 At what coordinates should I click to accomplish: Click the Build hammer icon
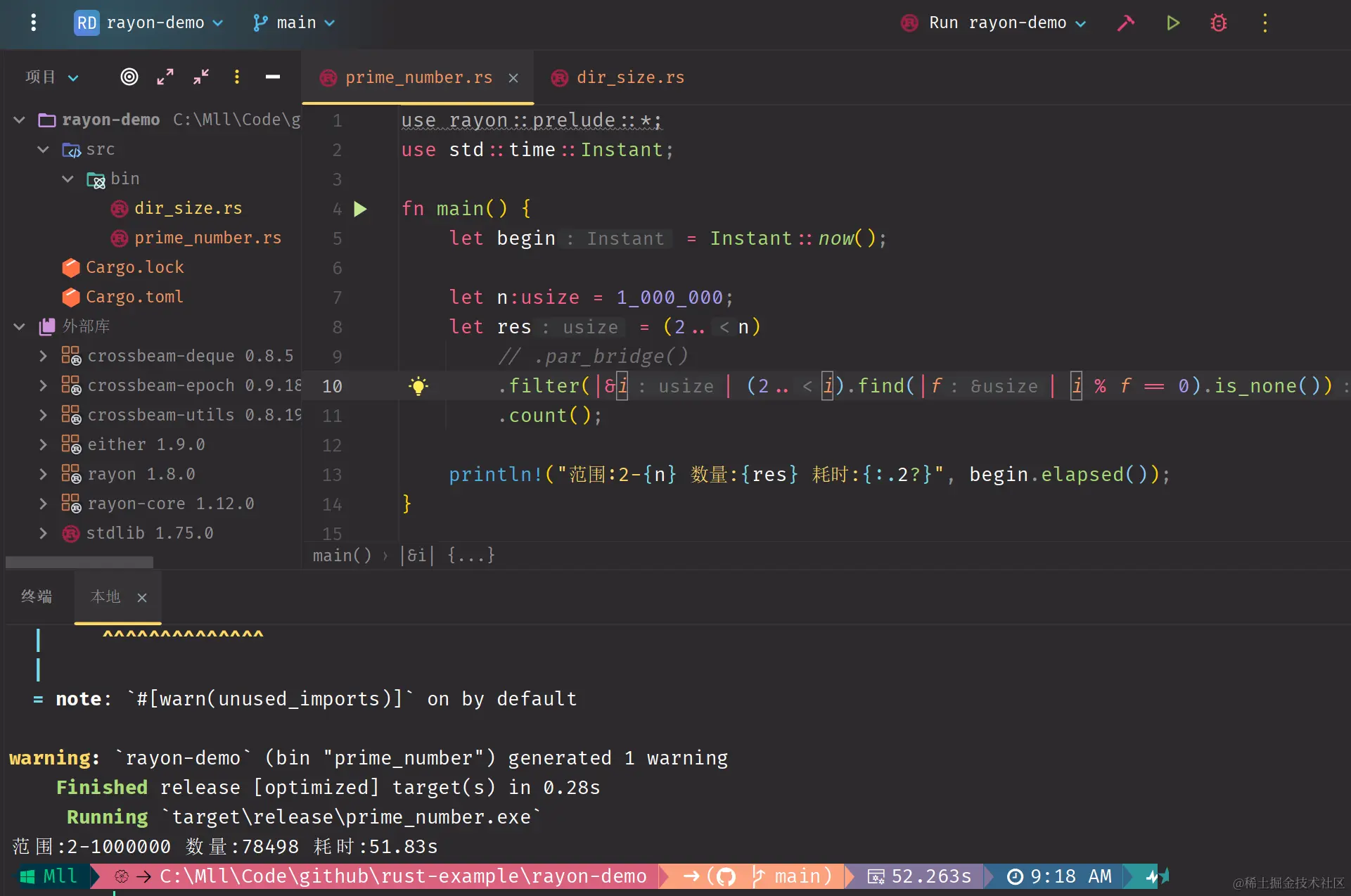(x=1126, y=23)
